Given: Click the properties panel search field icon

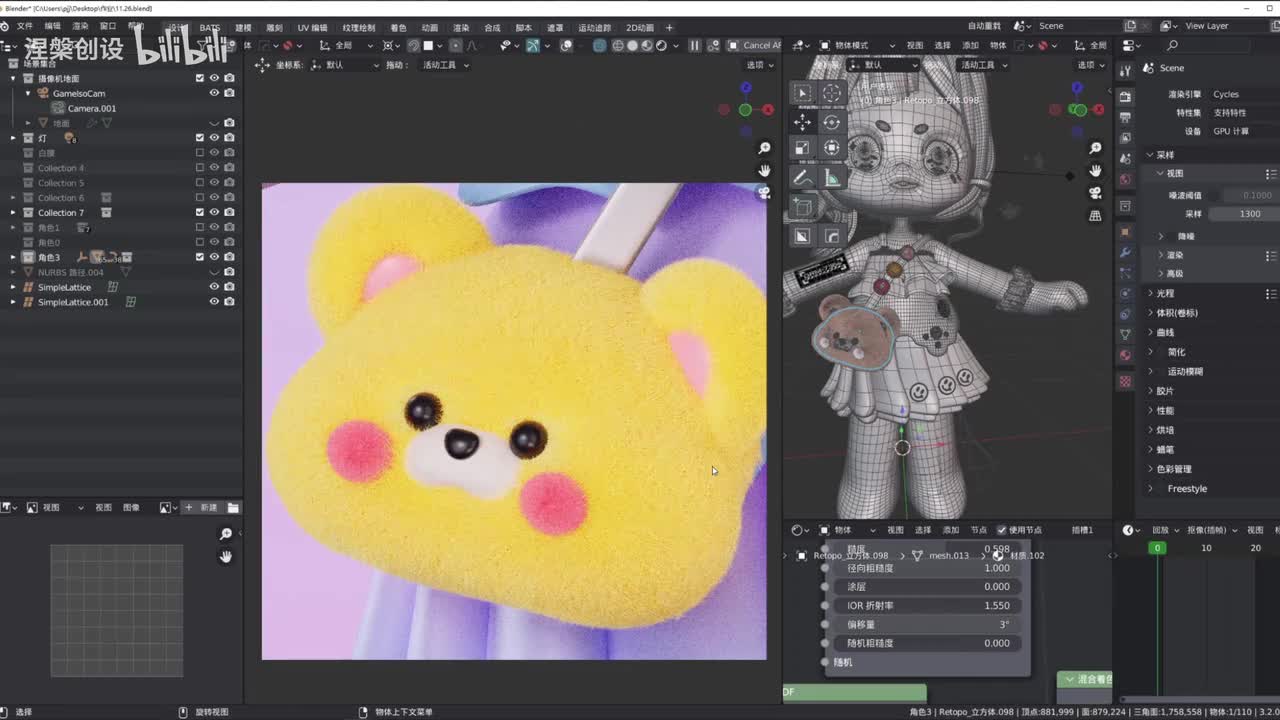Looking at the screenshot, I should [x=1172, y=45].
